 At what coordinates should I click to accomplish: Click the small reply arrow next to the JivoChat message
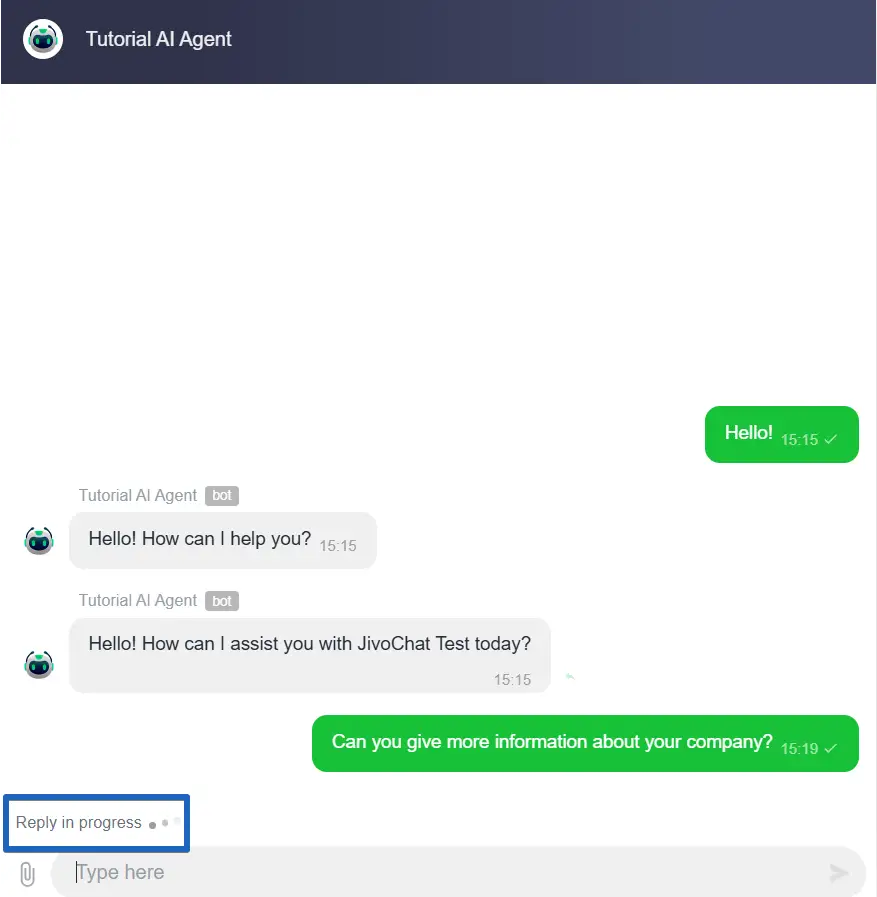point(570,677)
